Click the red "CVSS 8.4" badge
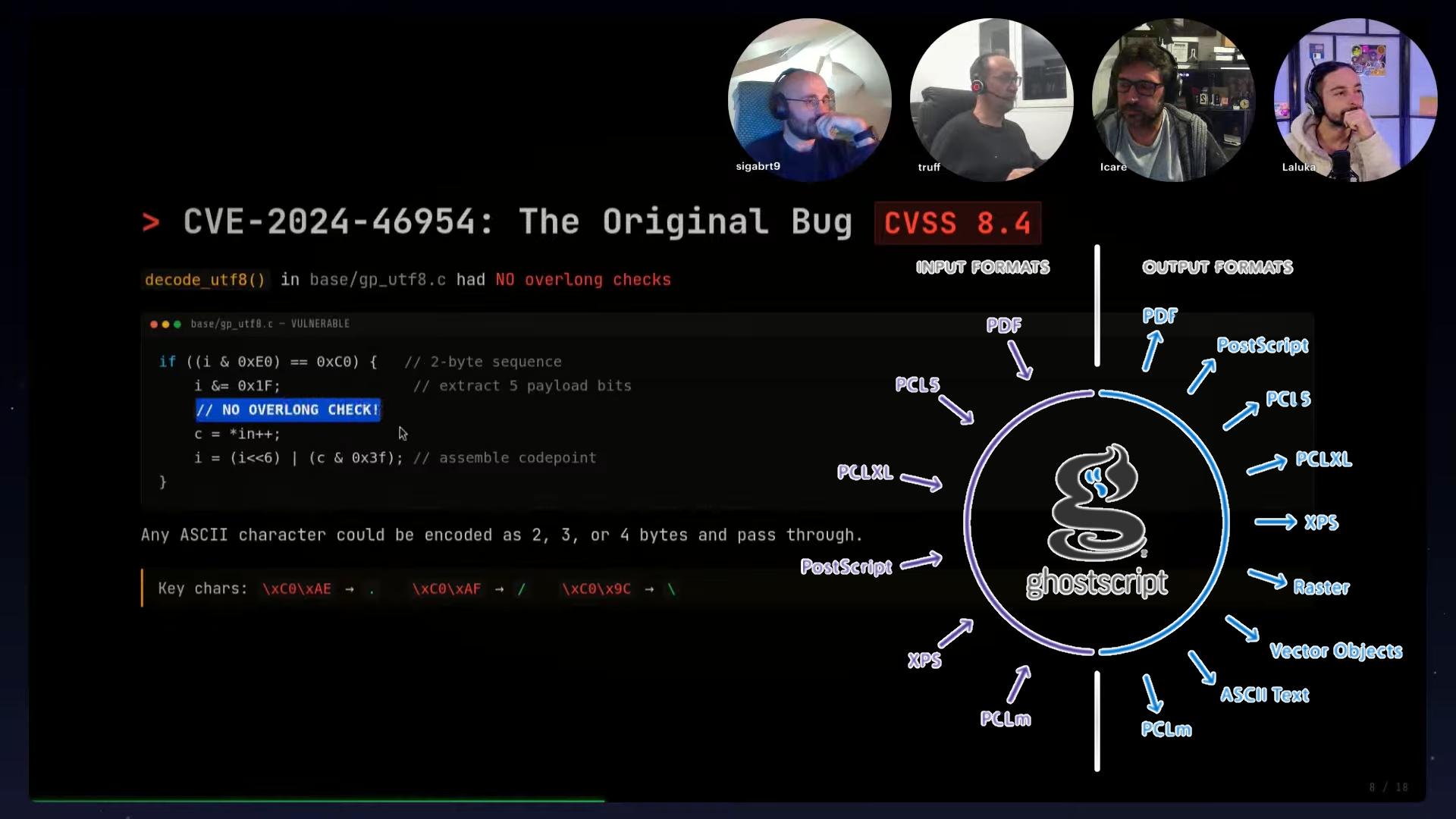The image size is (1456, 819). 958,223
